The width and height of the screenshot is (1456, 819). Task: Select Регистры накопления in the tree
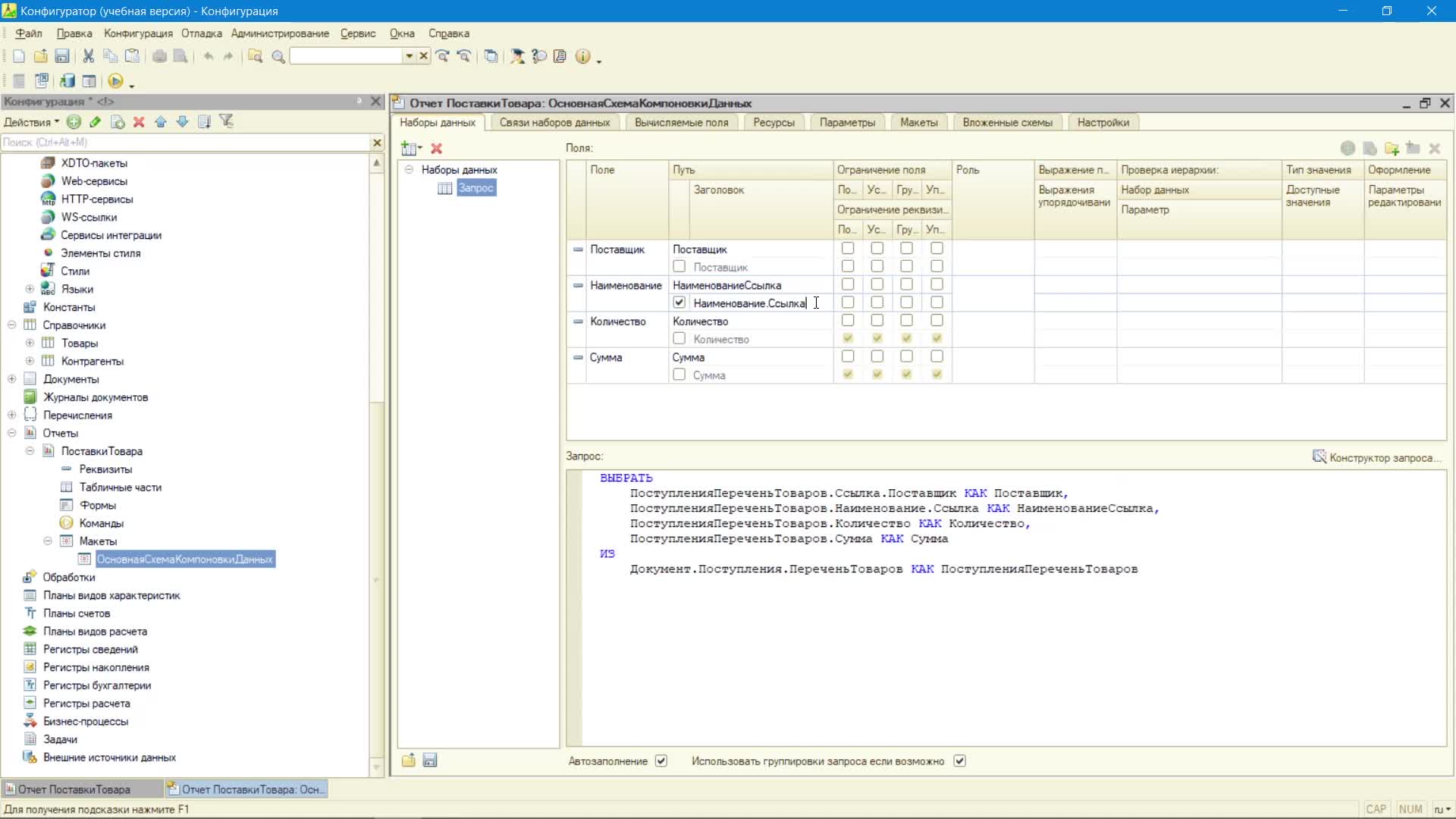coord(96,667)
